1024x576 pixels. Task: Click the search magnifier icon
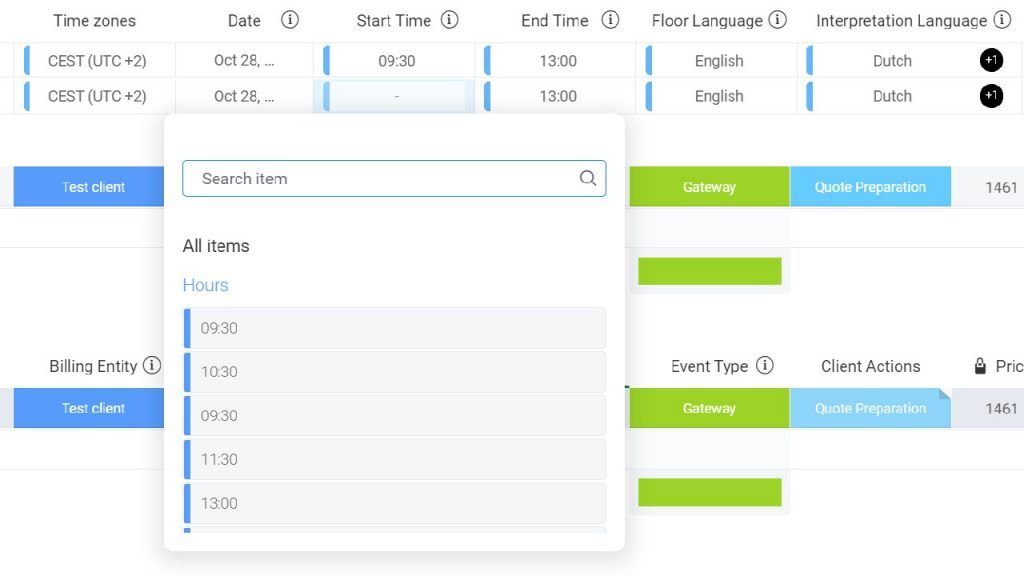588,177
